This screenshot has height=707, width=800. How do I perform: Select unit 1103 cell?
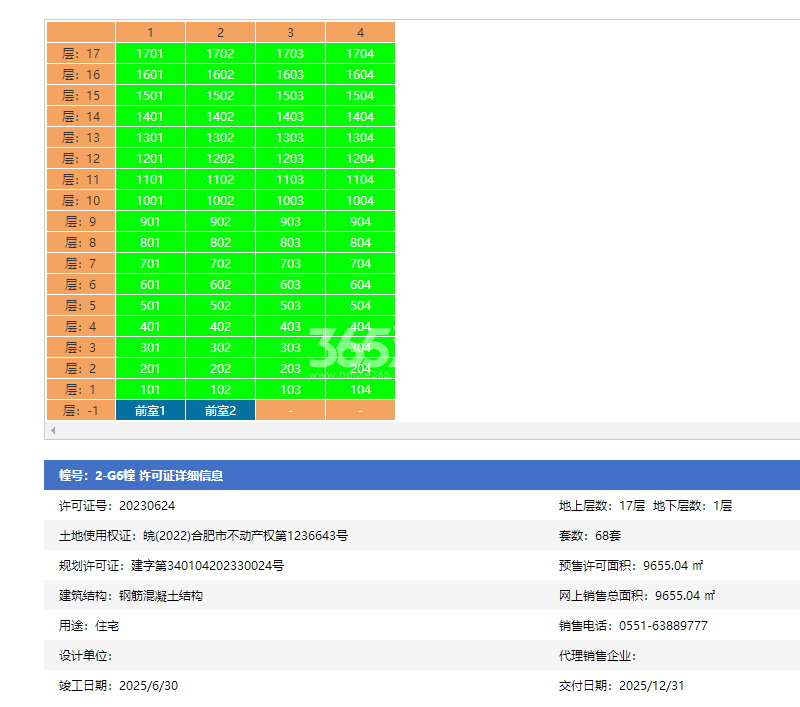(x=290, y=180)
